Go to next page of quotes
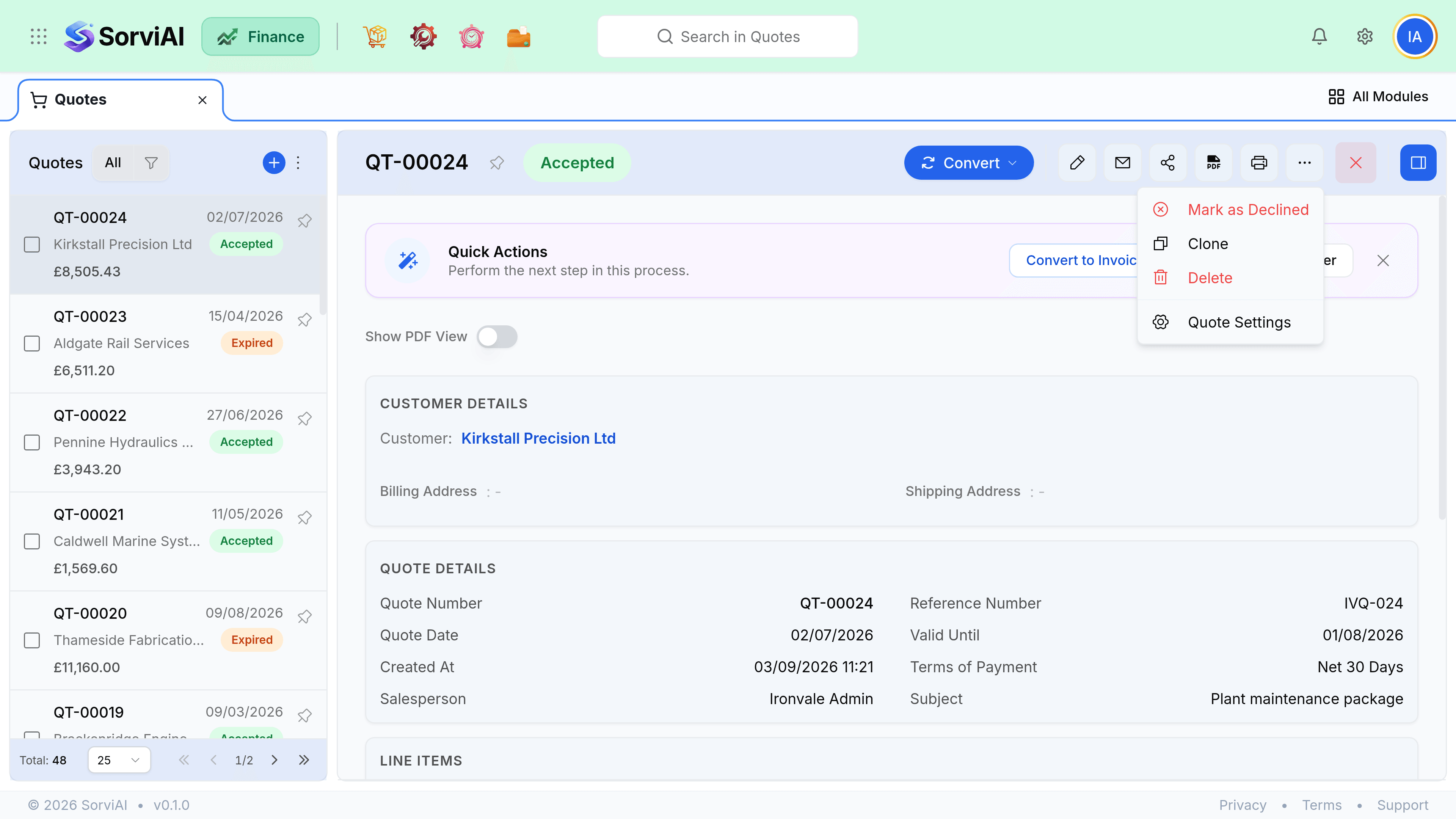Viewport: 1456px width, 819px height. coord(274,760)
